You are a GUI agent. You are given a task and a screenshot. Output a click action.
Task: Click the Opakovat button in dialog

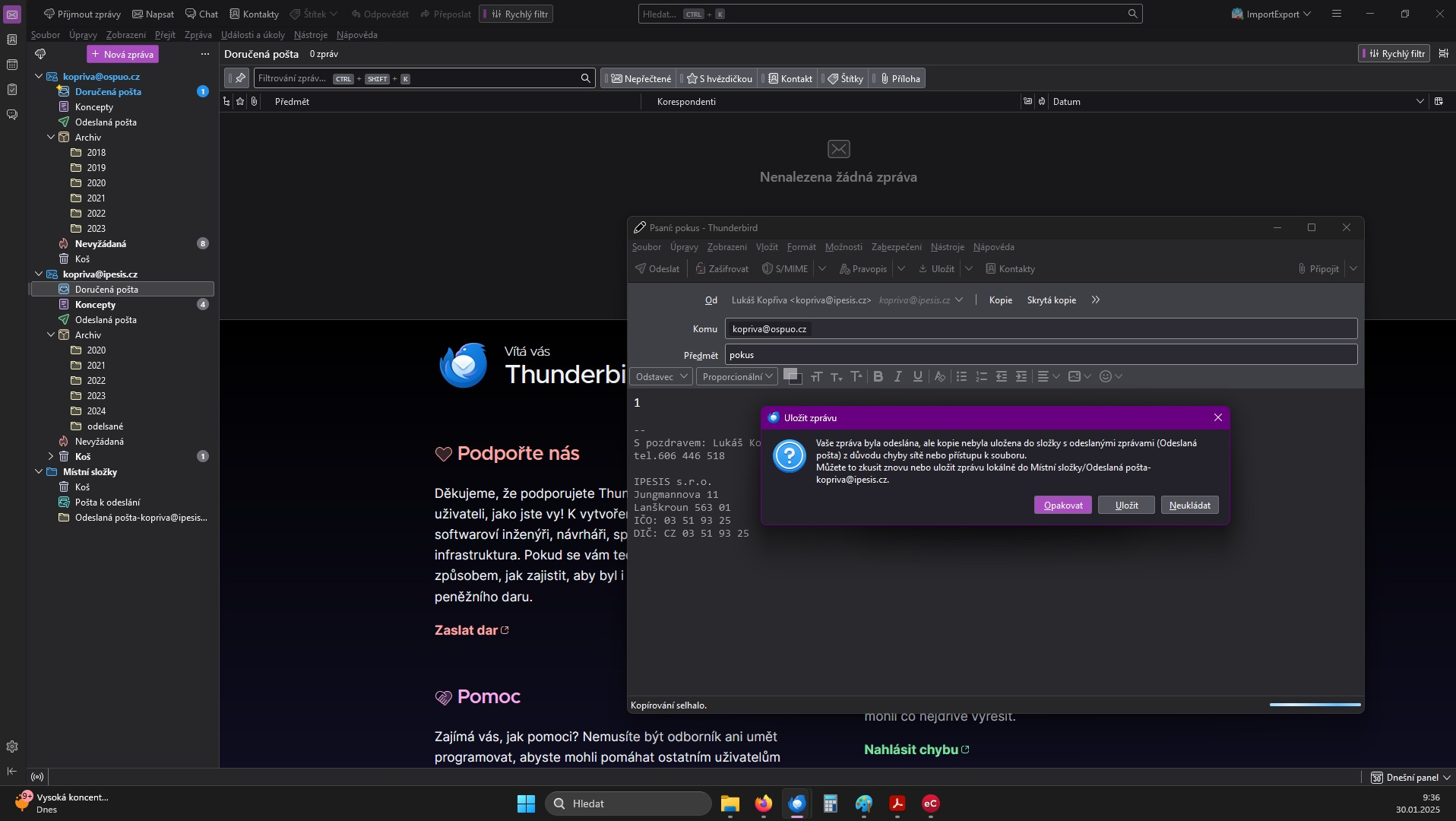pyautogui.click(x=1062, y=506)
